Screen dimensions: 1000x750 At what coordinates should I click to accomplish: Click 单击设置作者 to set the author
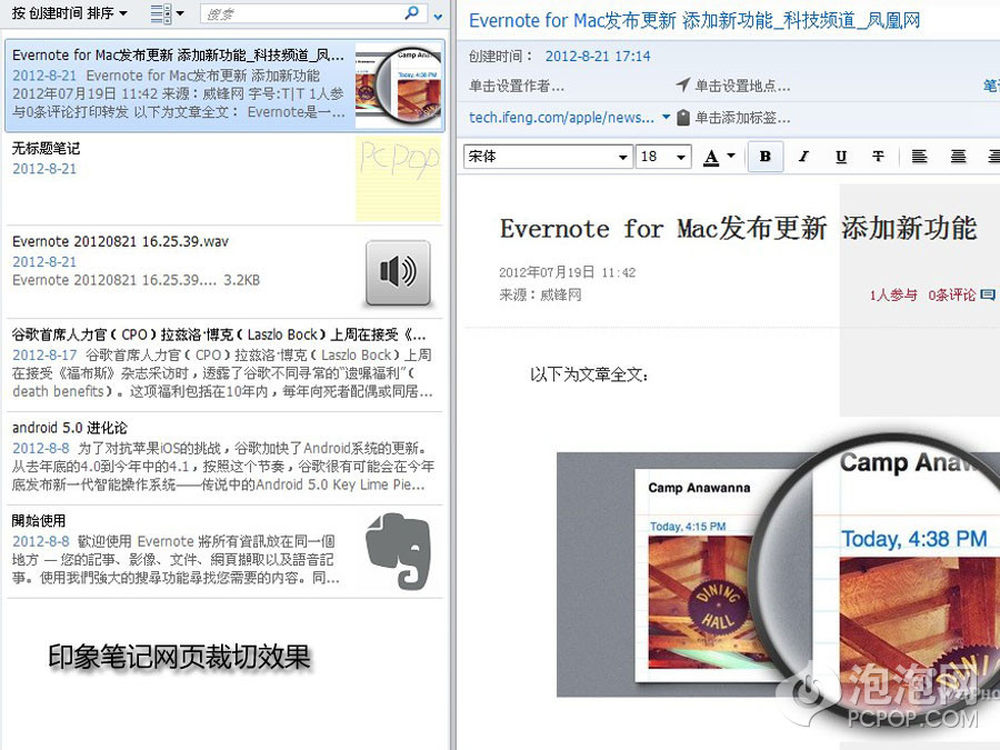tap(517, 86)
